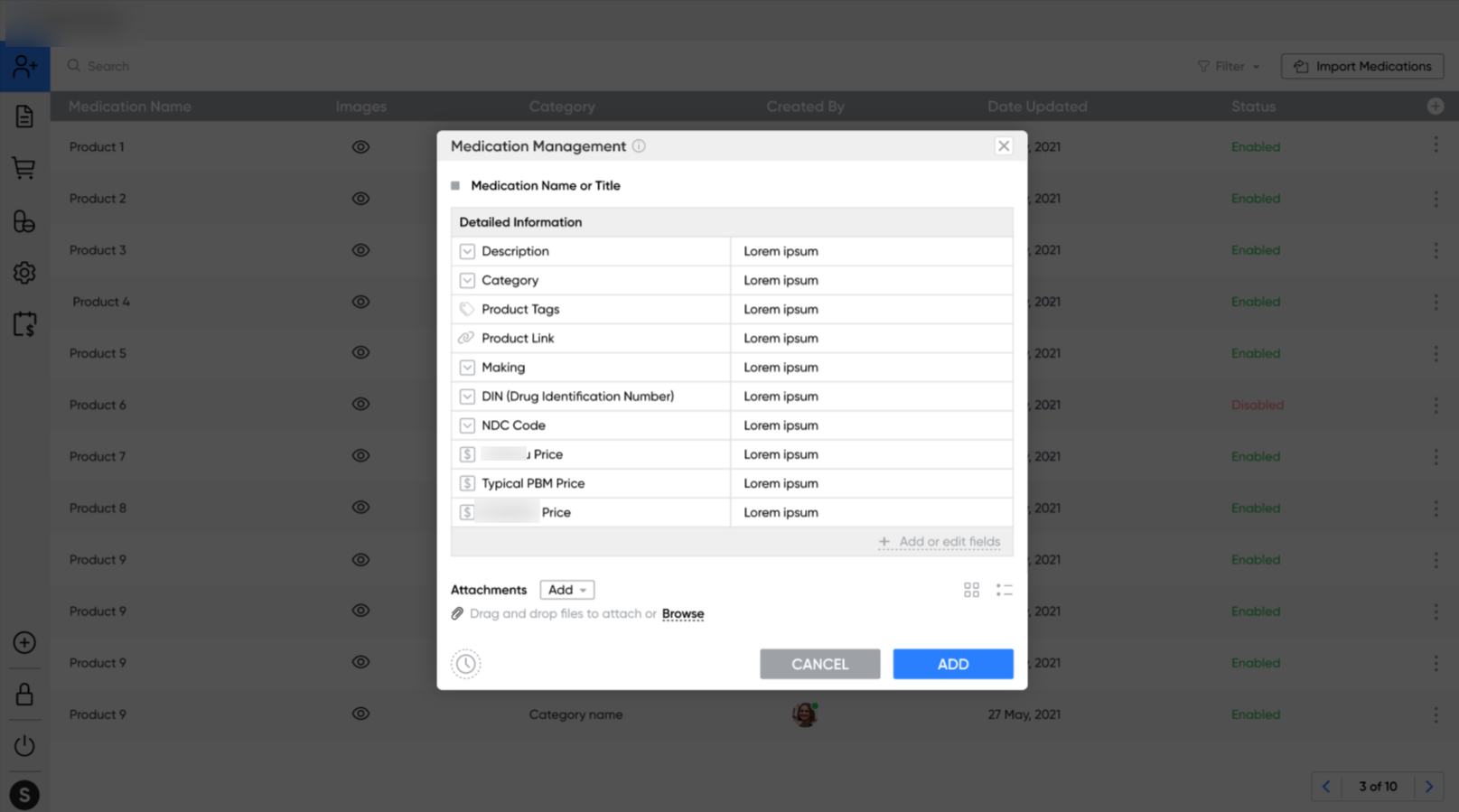Click the Disabled status of Product 6
Image resolution: width=1459 pixels, height=812 pixels.
pos(1257,405)
